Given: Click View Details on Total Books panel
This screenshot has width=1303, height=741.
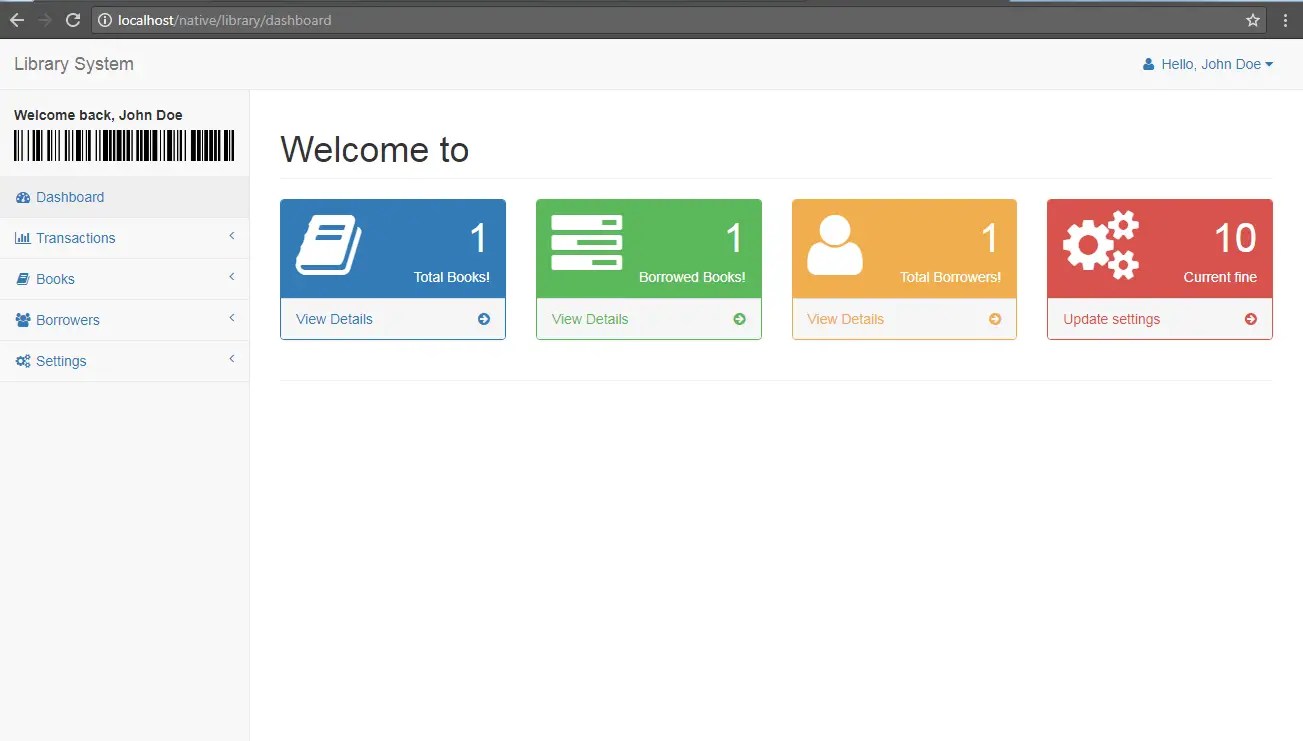Looking at the screenshot, I should (334, 318).
